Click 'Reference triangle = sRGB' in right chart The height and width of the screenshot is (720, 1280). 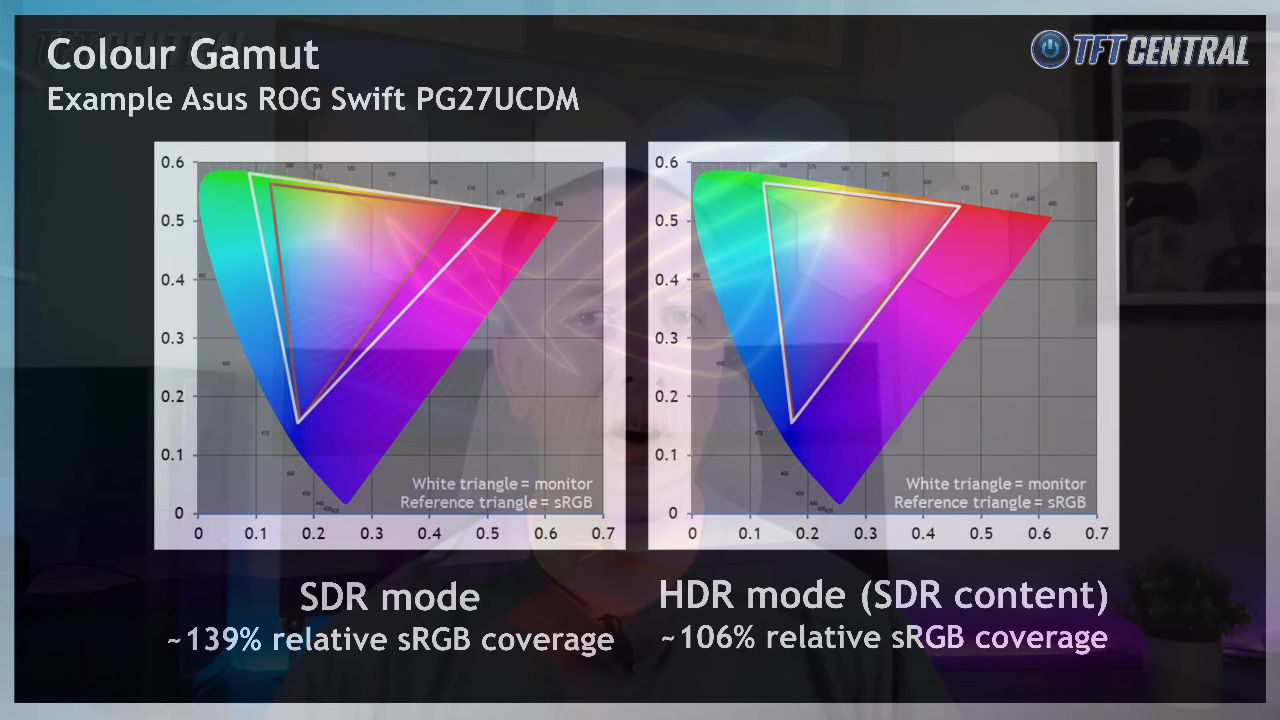tap(990, 502)
